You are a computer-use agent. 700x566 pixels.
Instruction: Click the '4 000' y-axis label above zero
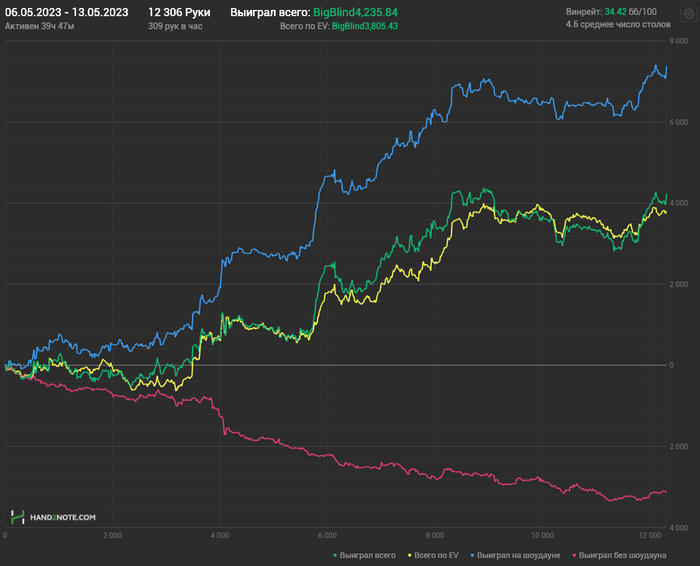[x=679, y=203]
